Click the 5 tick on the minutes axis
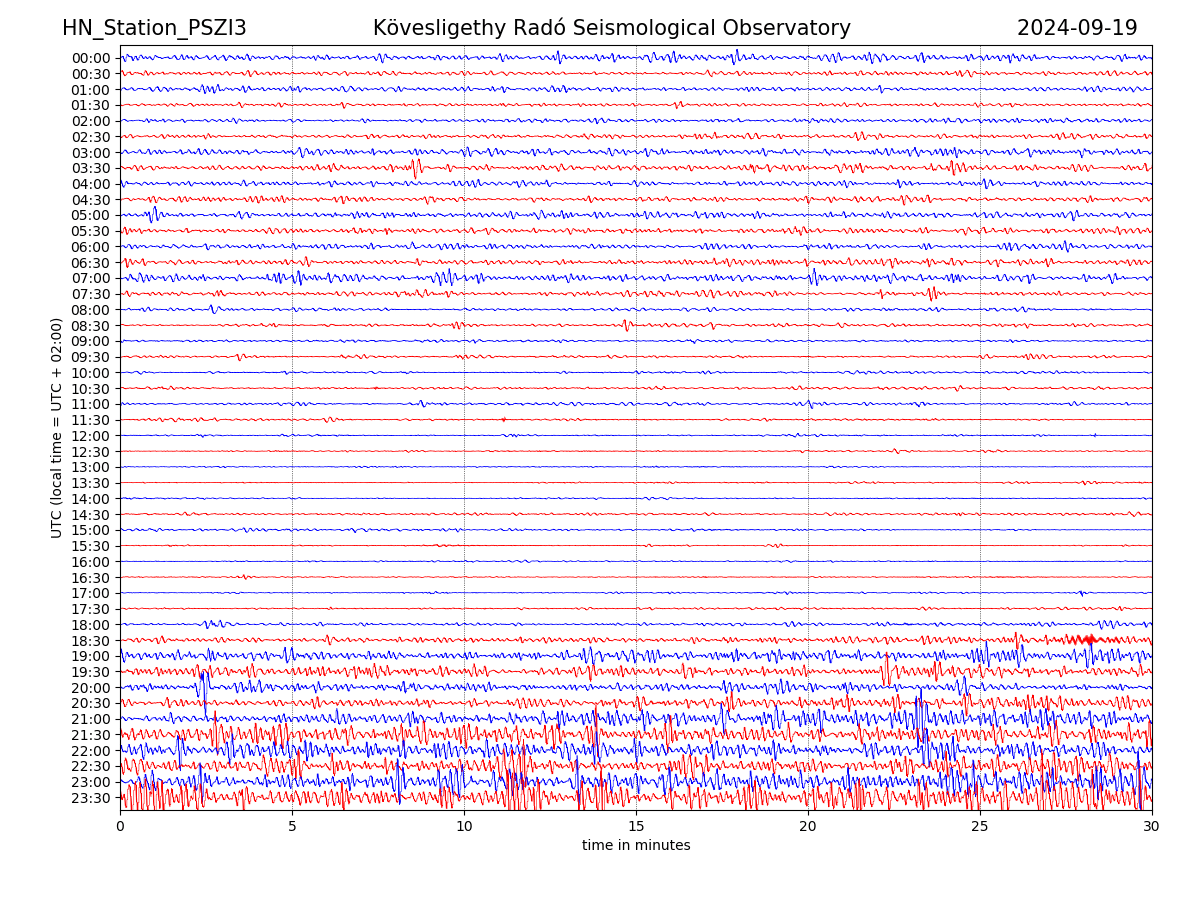 click(292, 826)
